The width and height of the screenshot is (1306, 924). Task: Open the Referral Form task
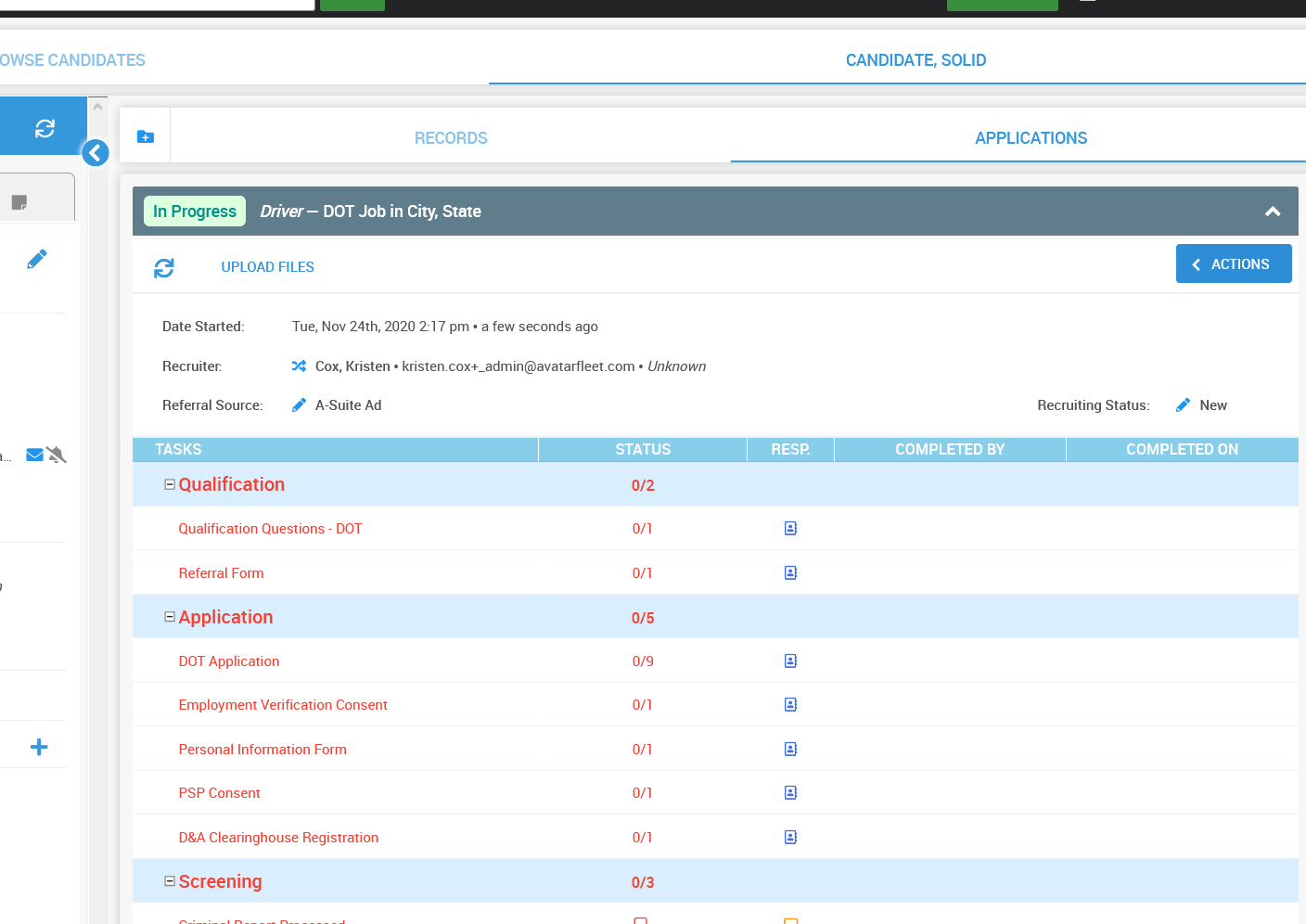(x=221, y=573)
